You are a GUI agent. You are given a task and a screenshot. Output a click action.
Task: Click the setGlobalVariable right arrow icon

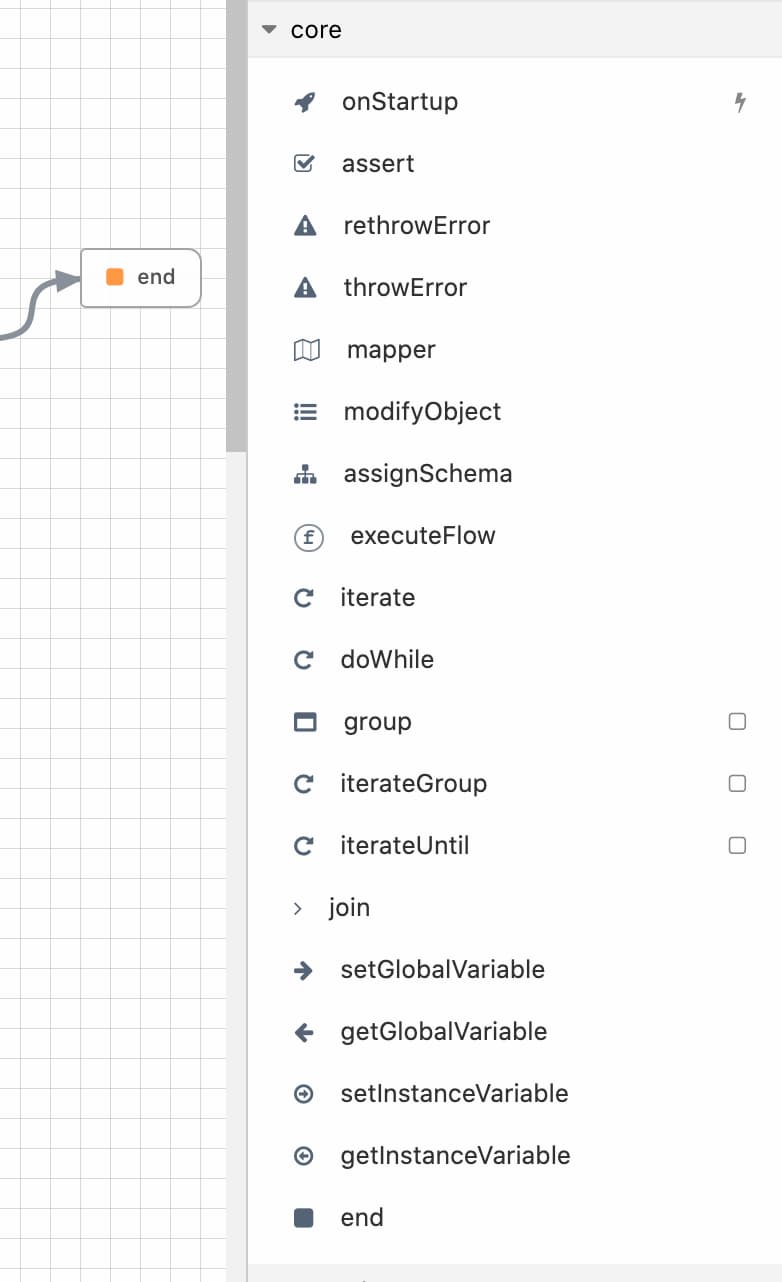click(304, 970)
